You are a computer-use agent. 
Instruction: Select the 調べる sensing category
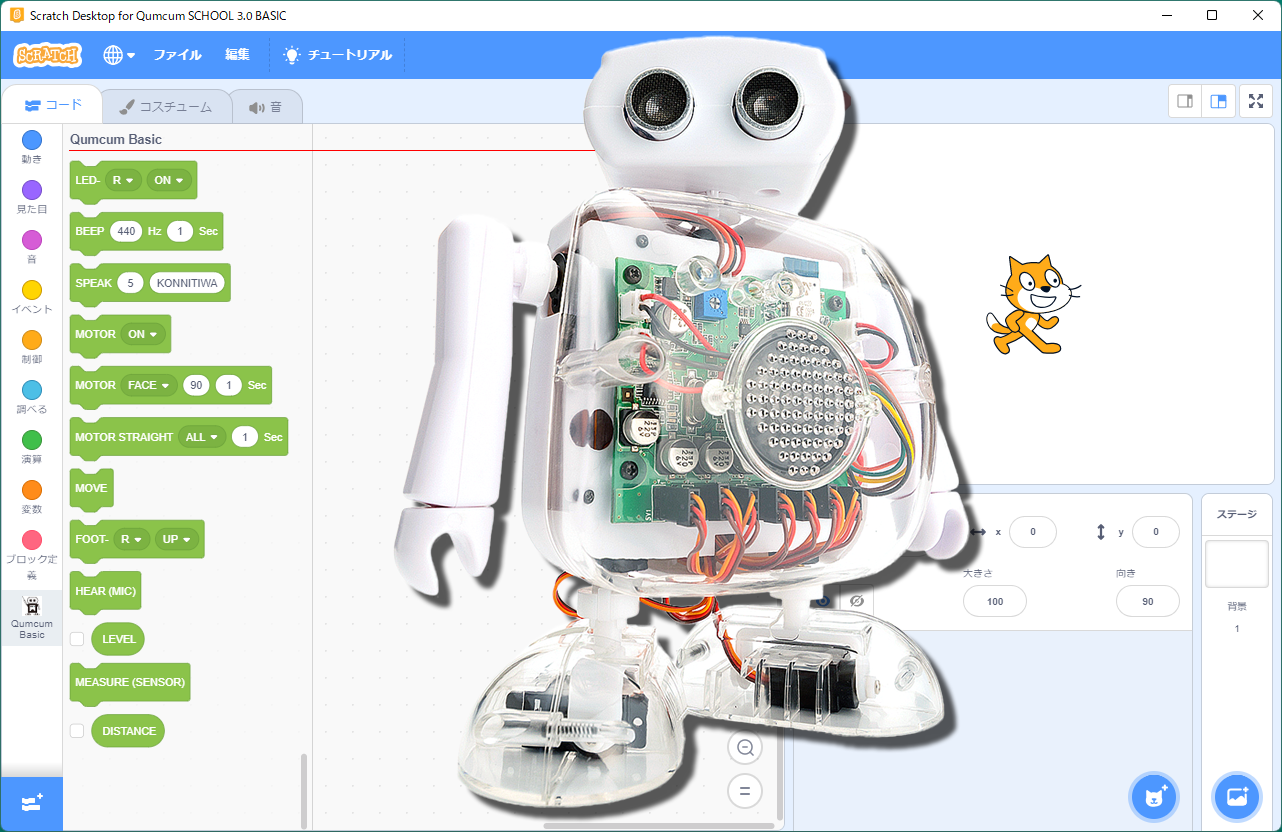(x=32, y=397)
